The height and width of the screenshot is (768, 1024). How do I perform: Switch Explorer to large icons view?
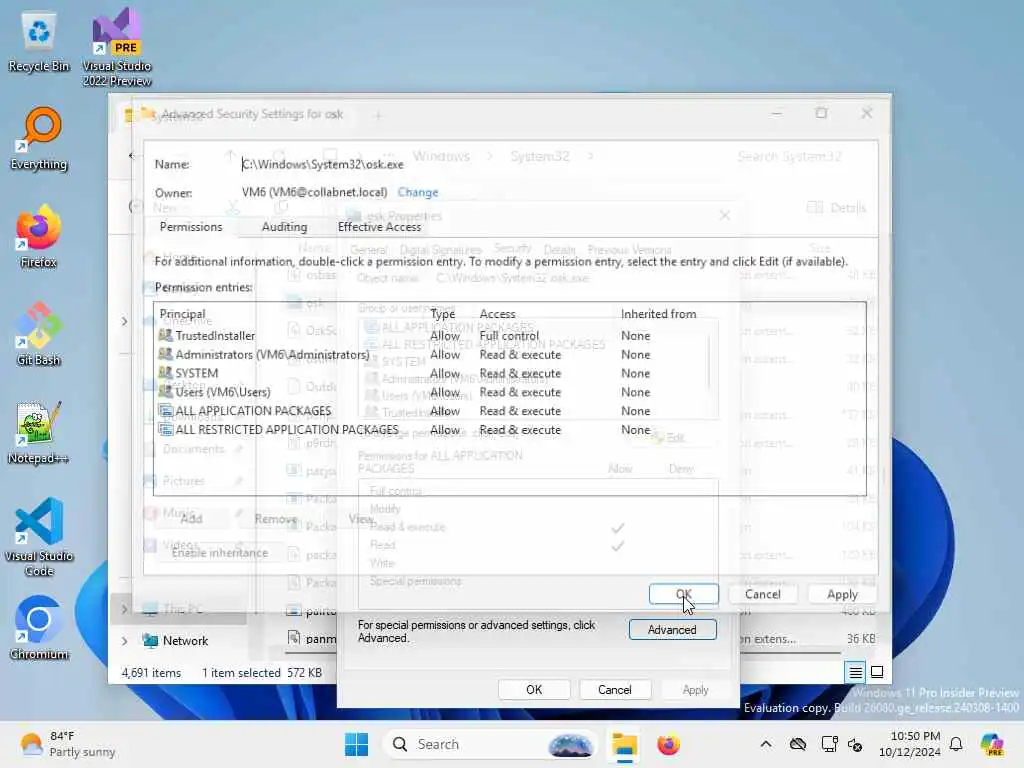(877, 672)
